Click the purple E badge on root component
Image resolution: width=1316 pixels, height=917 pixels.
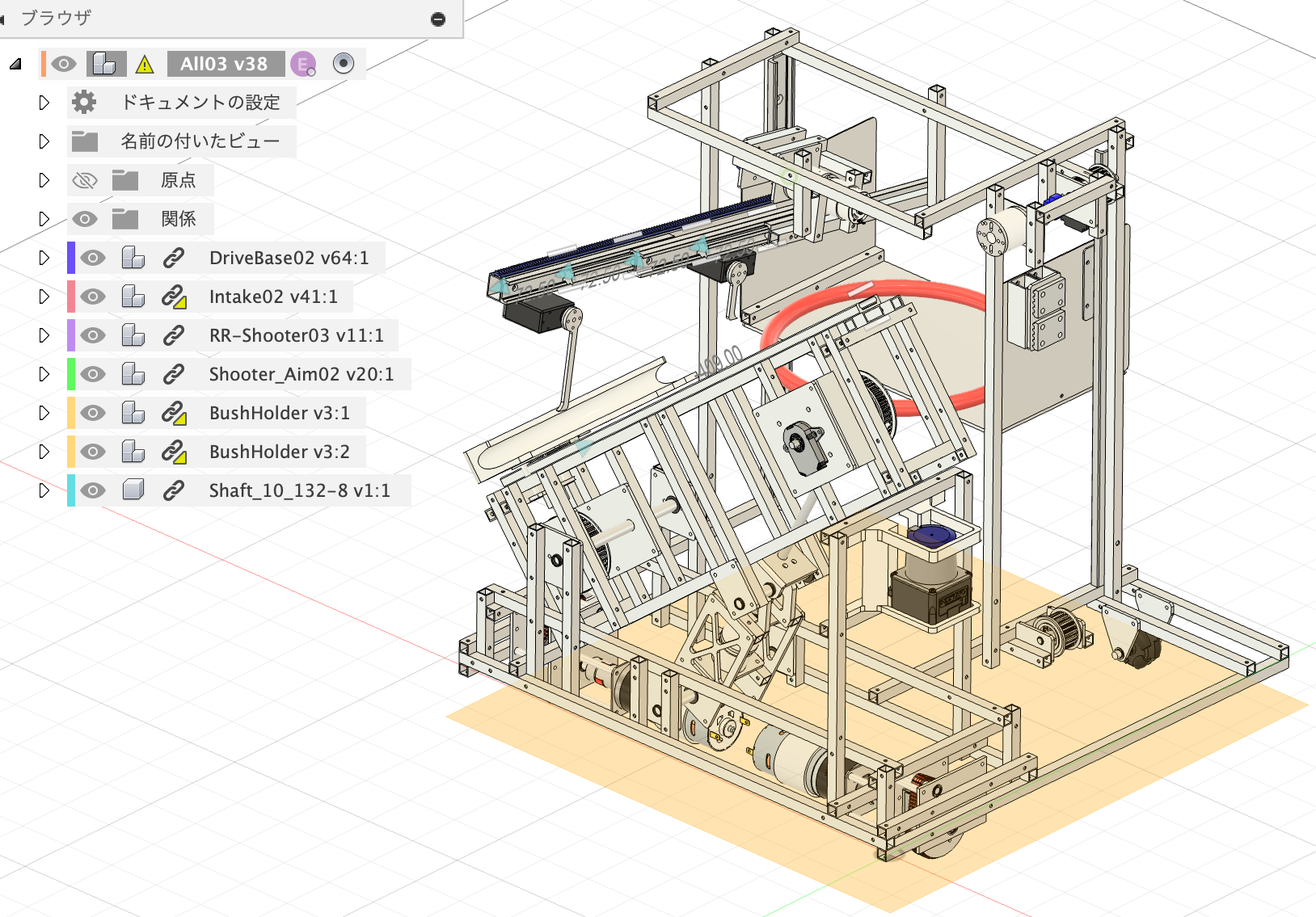point(303,65)
